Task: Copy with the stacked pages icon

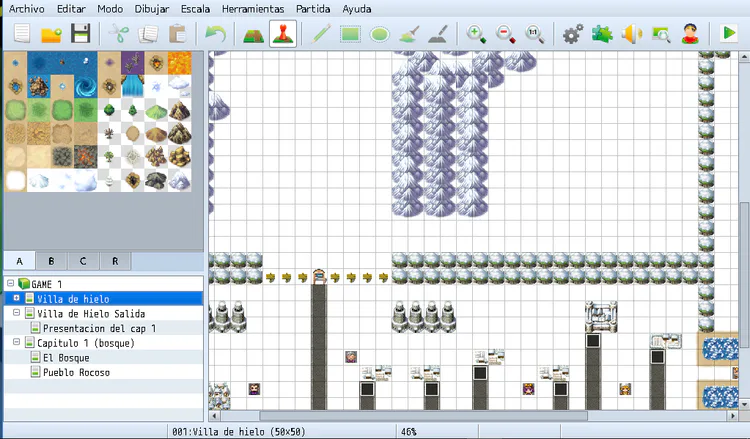Action: click(148, 34)
